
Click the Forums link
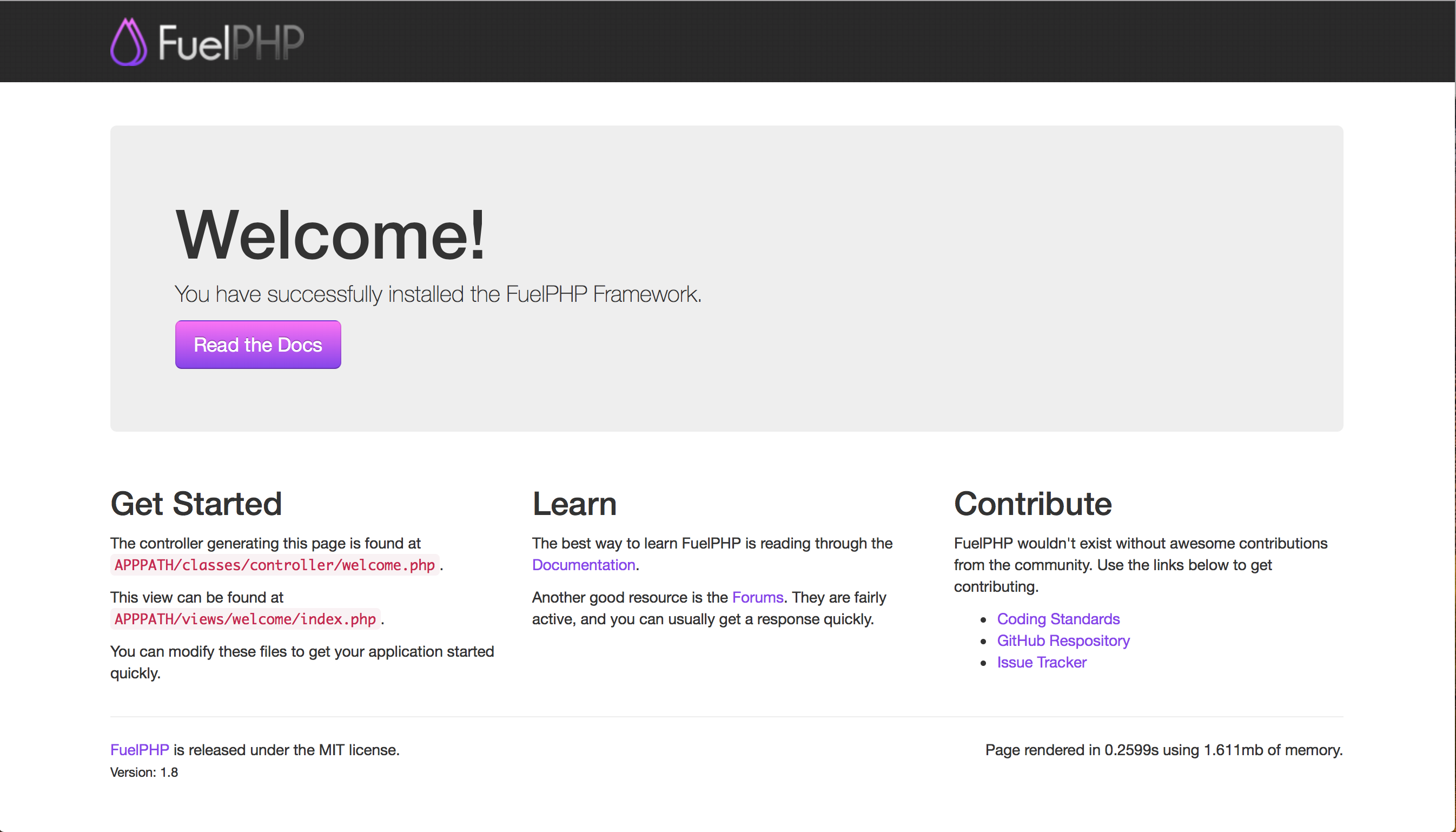[x=757, y=596]
